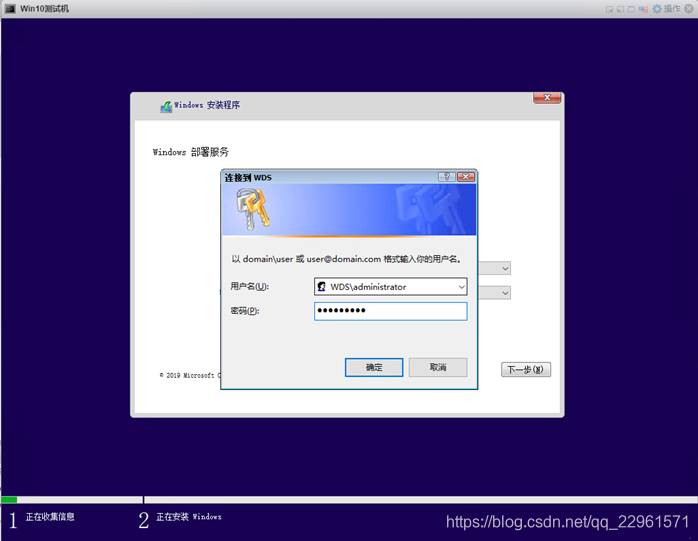Open the upper dropdown behind the dialog

pos(505,268)
